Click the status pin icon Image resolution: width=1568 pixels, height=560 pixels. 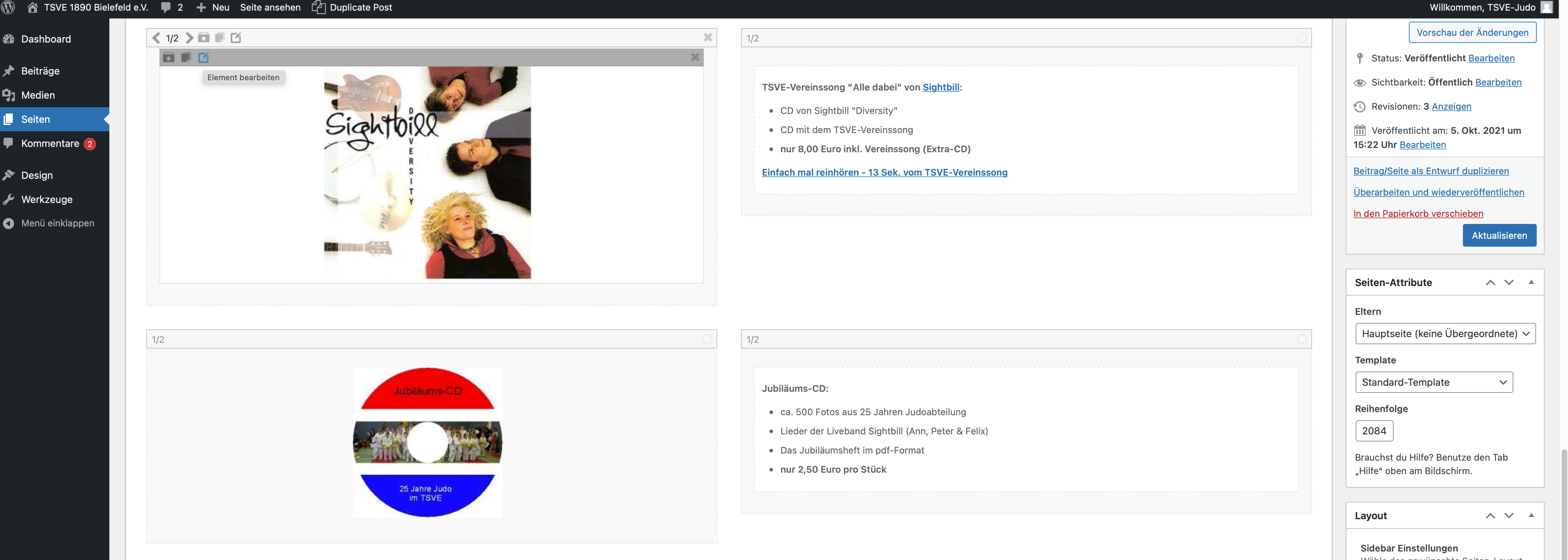click(1360, 58)
